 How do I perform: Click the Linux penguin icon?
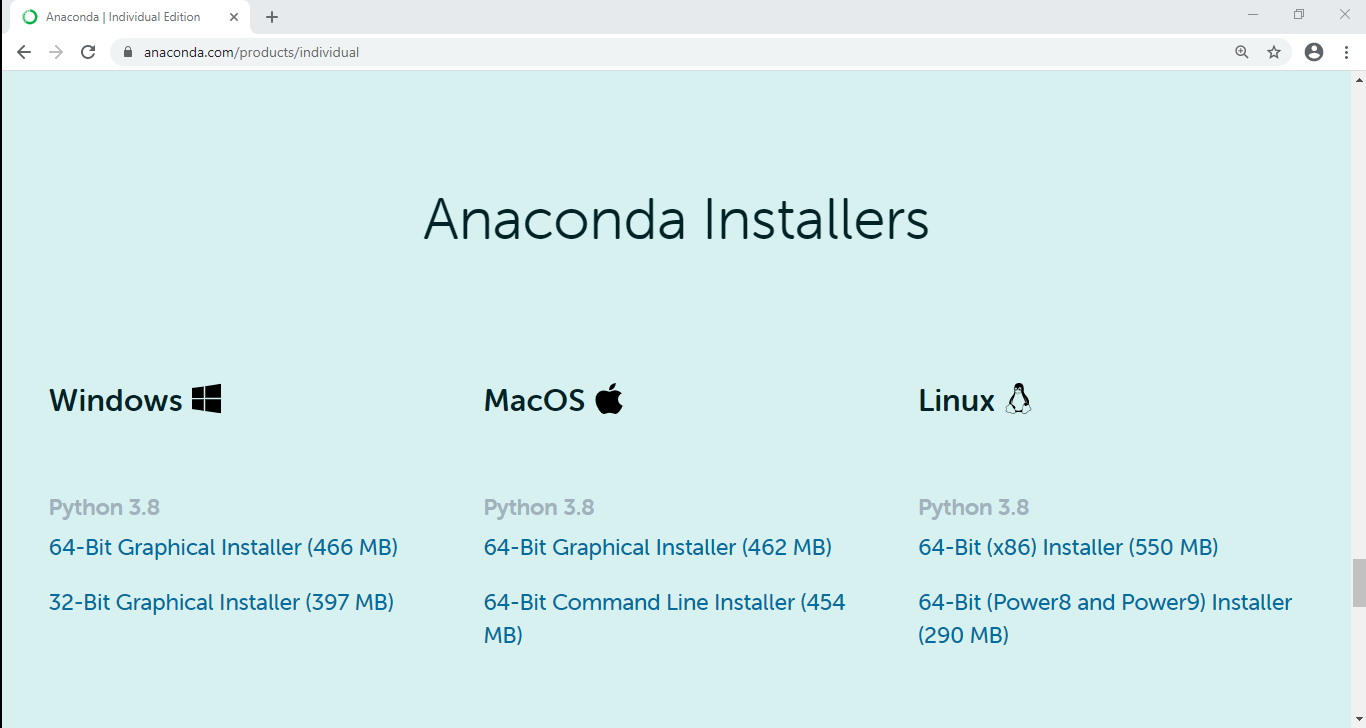pyautogui.click(x=1018, y=399)
